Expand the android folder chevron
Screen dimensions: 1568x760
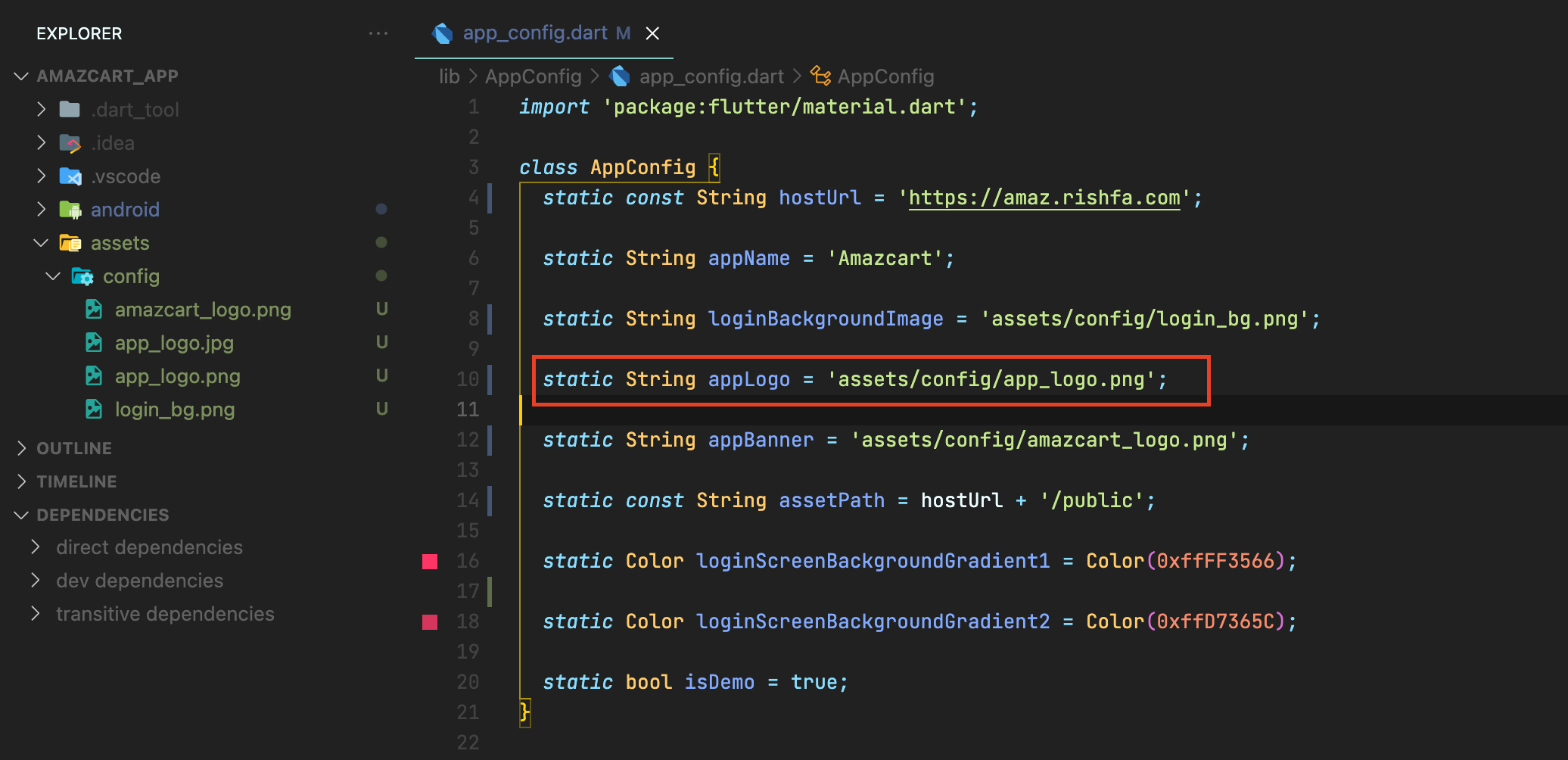(42, 210)
